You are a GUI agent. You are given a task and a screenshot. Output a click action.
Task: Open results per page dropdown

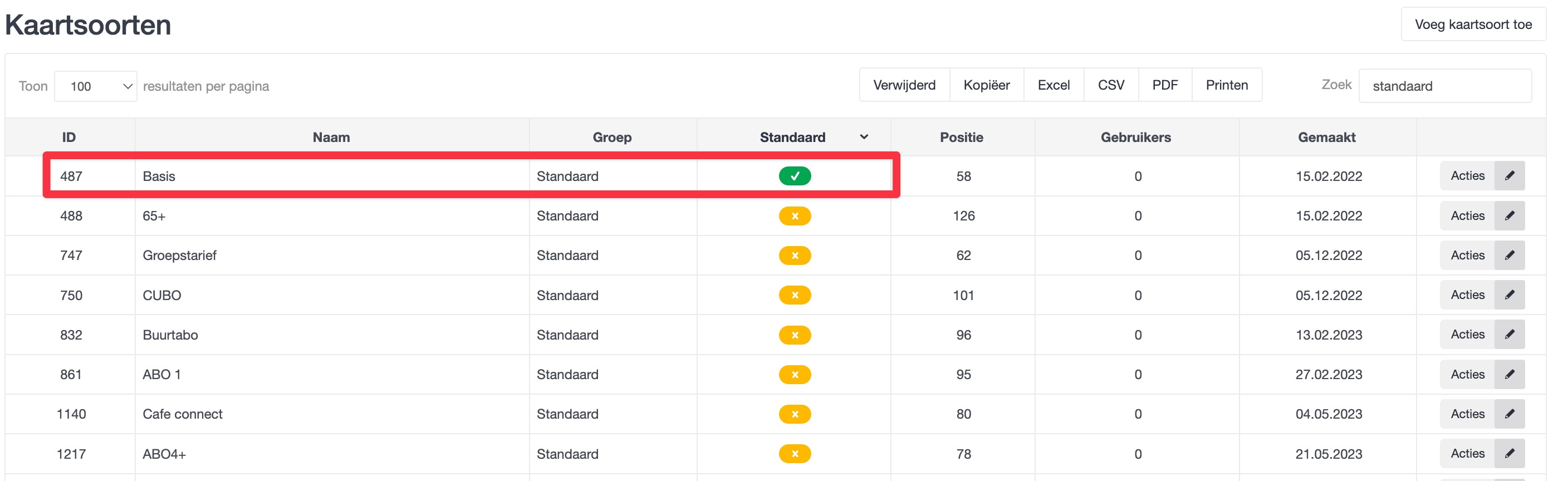[96, 86]
